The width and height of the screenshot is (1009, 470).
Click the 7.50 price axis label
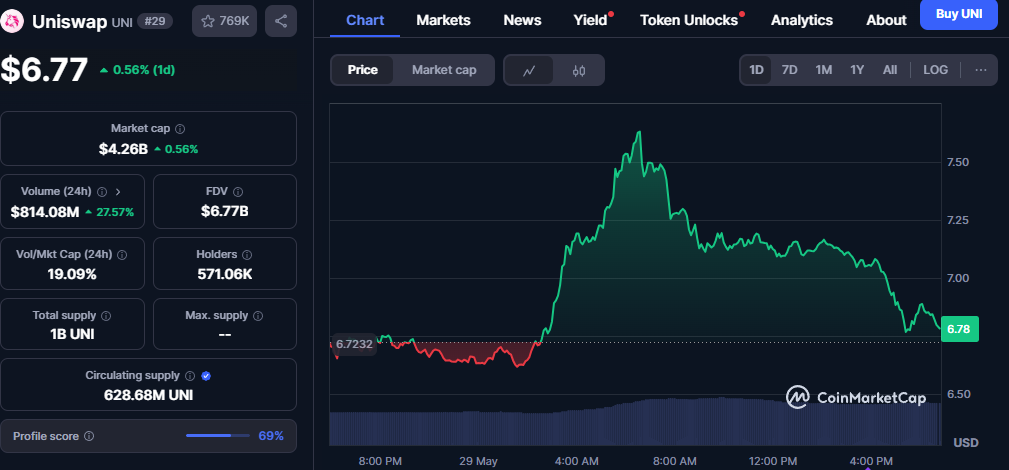coord(960,162)
